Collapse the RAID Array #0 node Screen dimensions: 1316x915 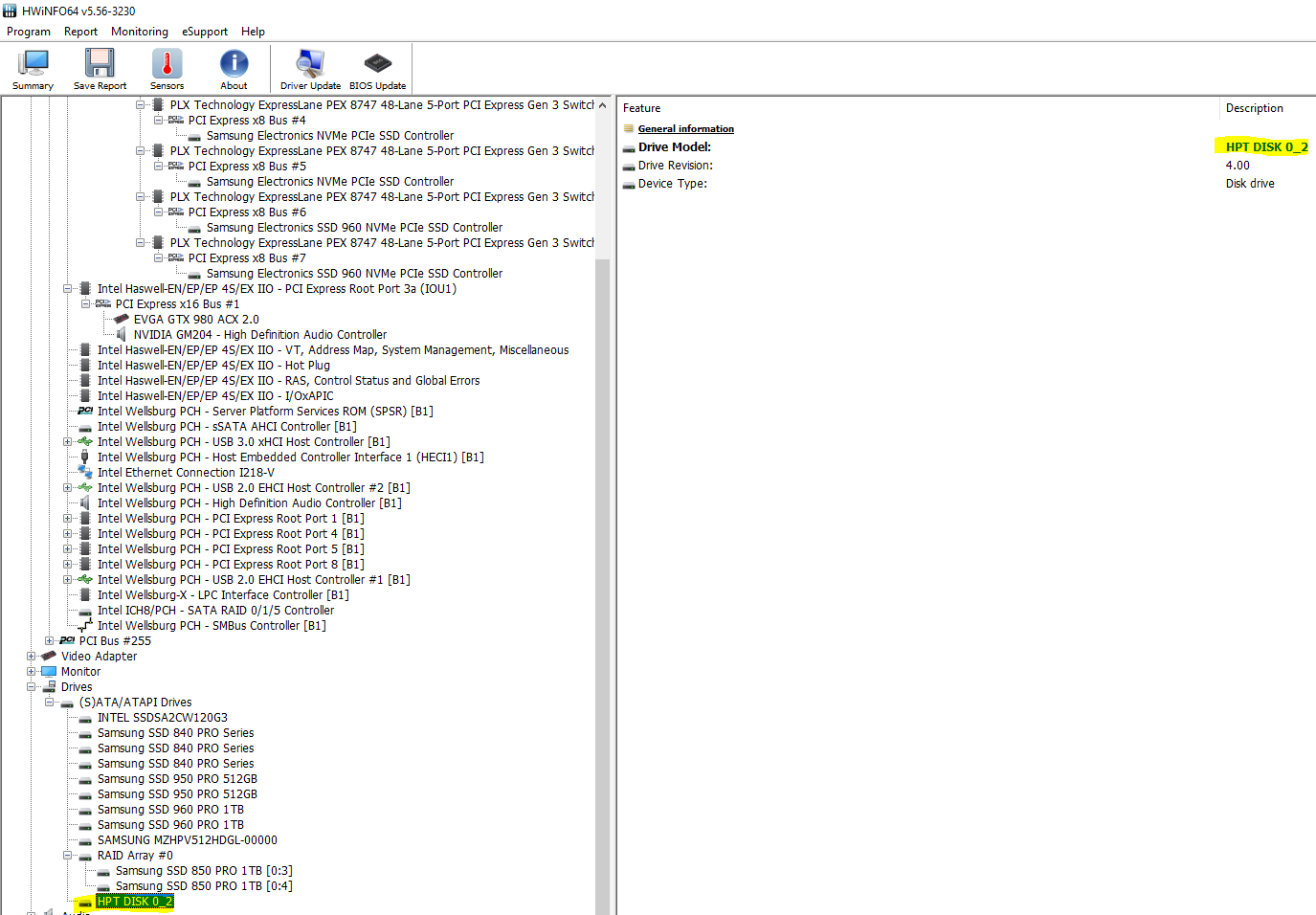coord(68,856)
